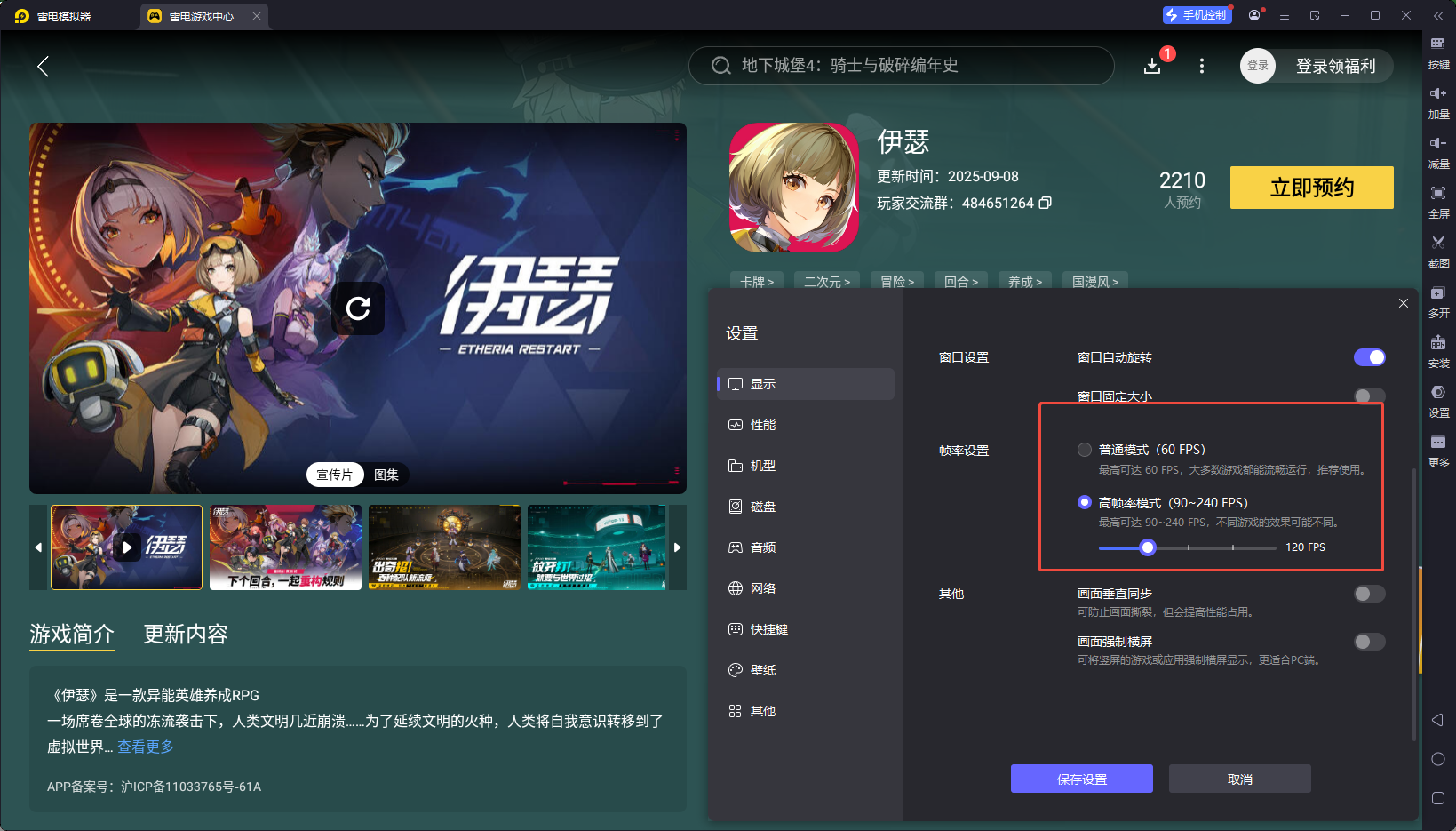Open the three-dot more options menu
The image size is (1456, 831).
pos(1202,66)
